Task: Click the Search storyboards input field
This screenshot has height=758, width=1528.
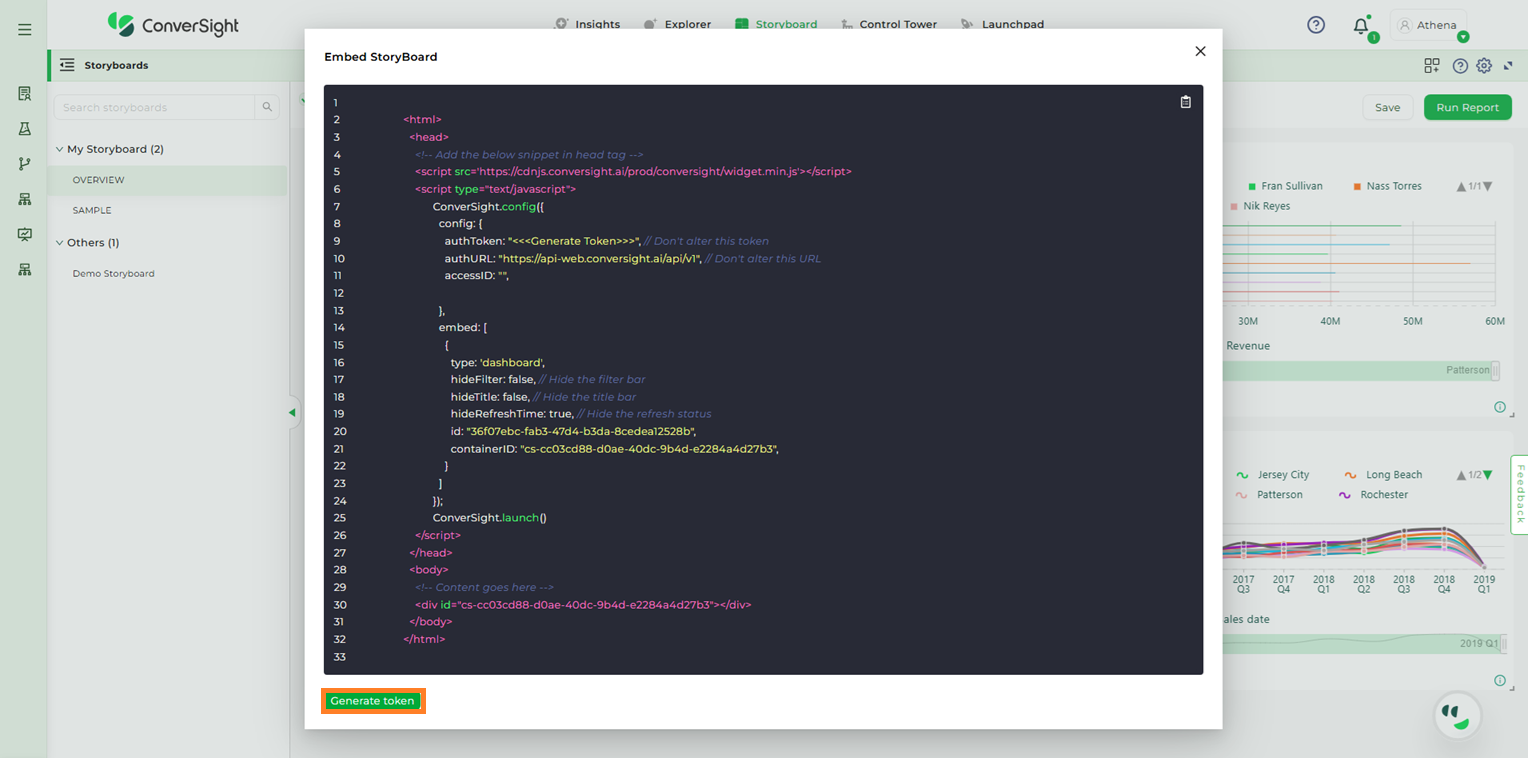Action: coord(155,107)
